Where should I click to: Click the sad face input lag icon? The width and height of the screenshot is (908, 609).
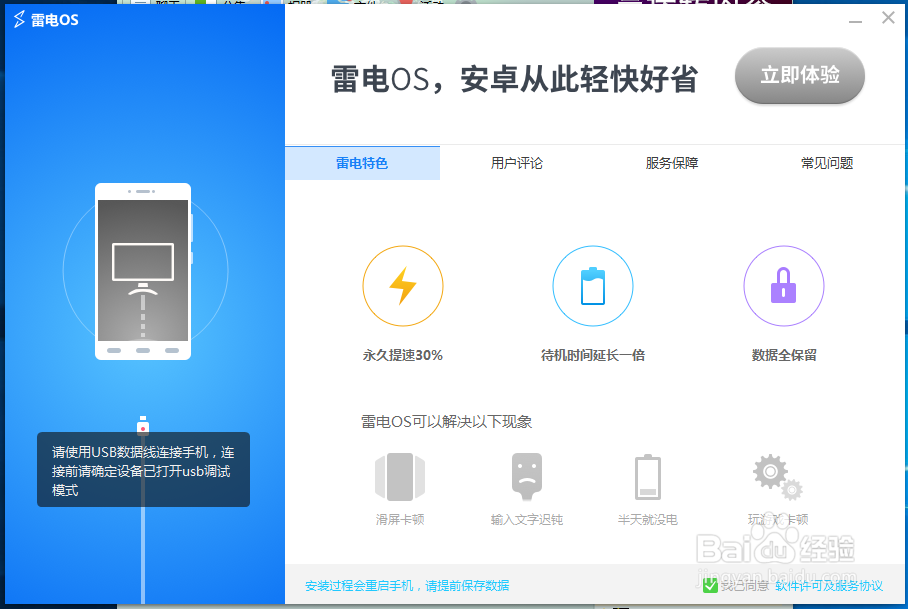(x=527, y=476)
